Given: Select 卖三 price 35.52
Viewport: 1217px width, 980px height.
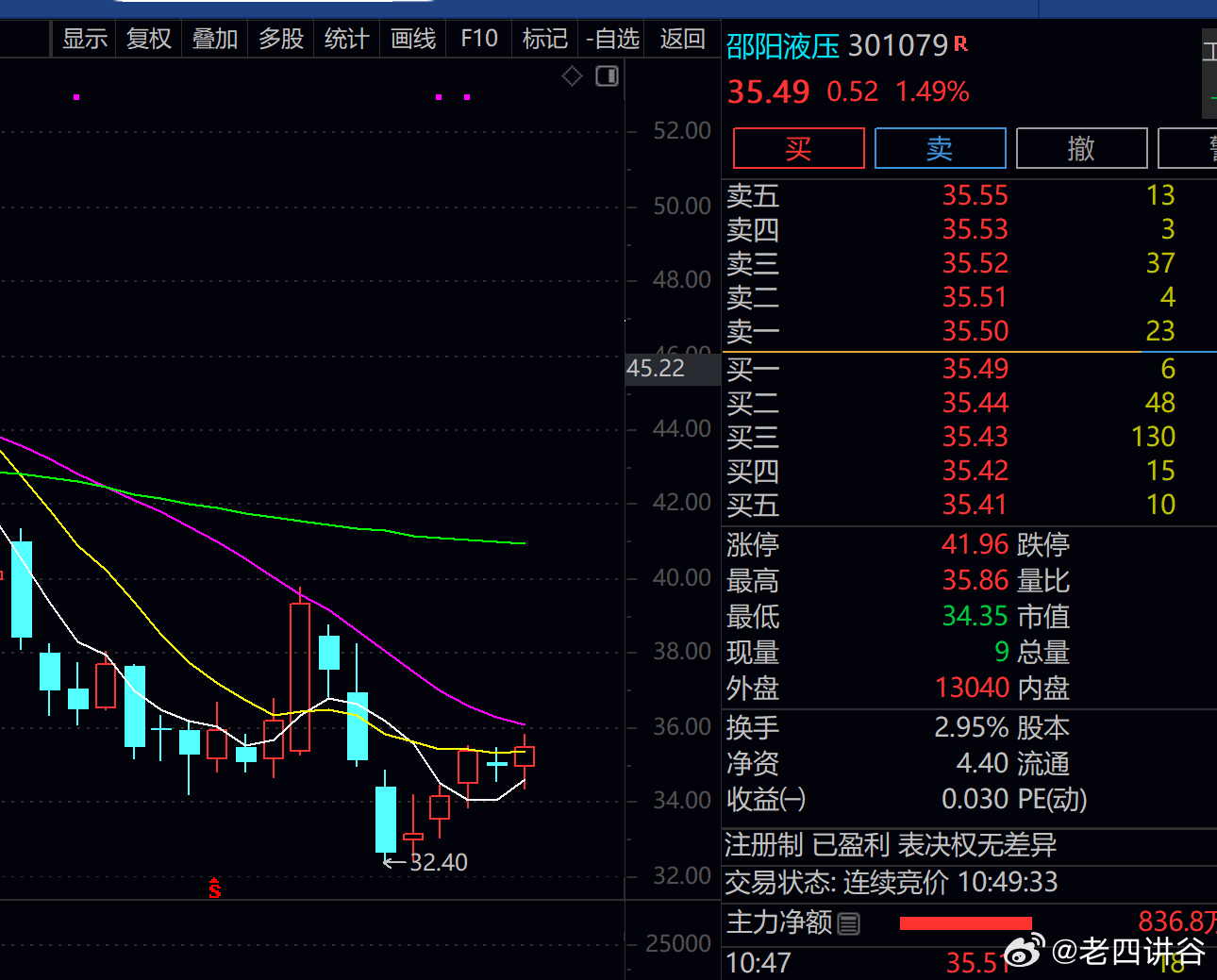Looking at the screenshot, I should pos(975,263).
